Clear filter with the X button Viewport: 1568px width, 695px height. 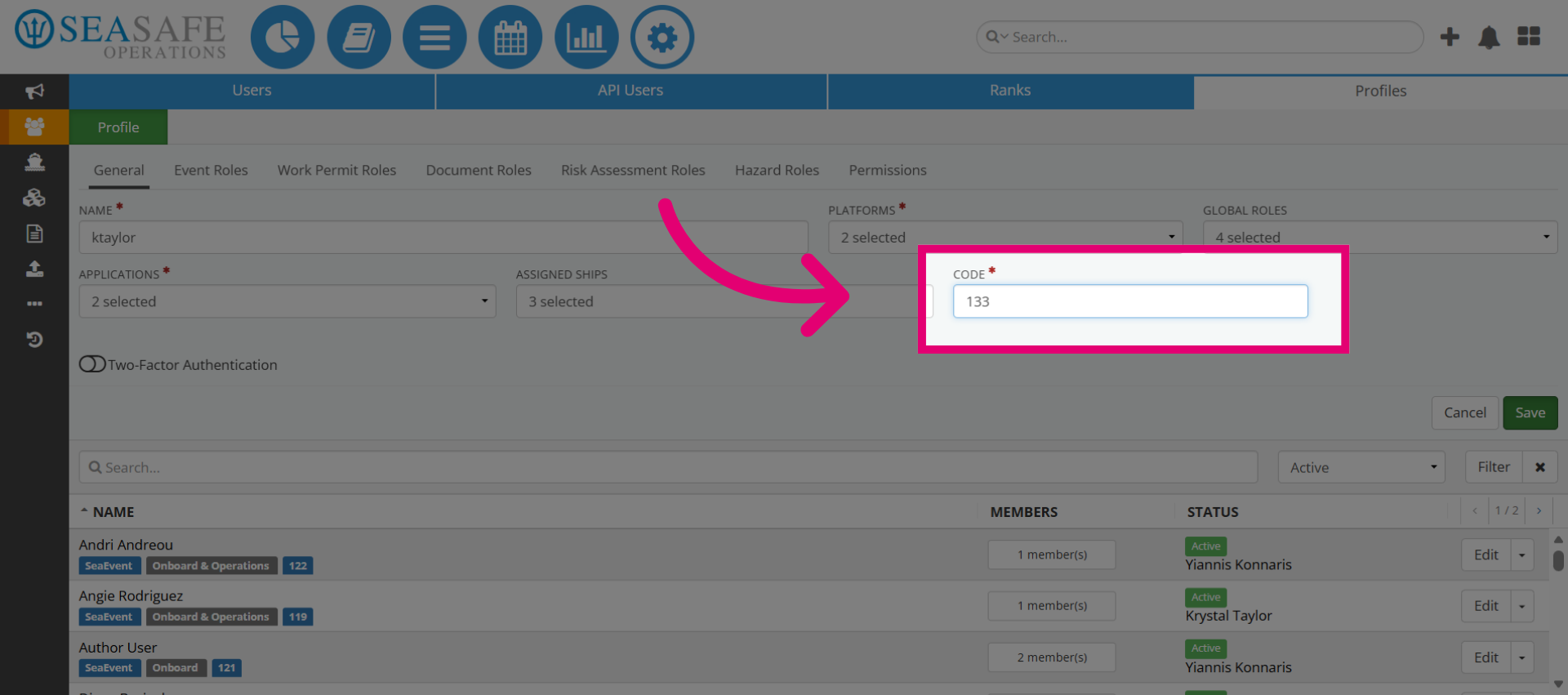[x=1540, y=467]
